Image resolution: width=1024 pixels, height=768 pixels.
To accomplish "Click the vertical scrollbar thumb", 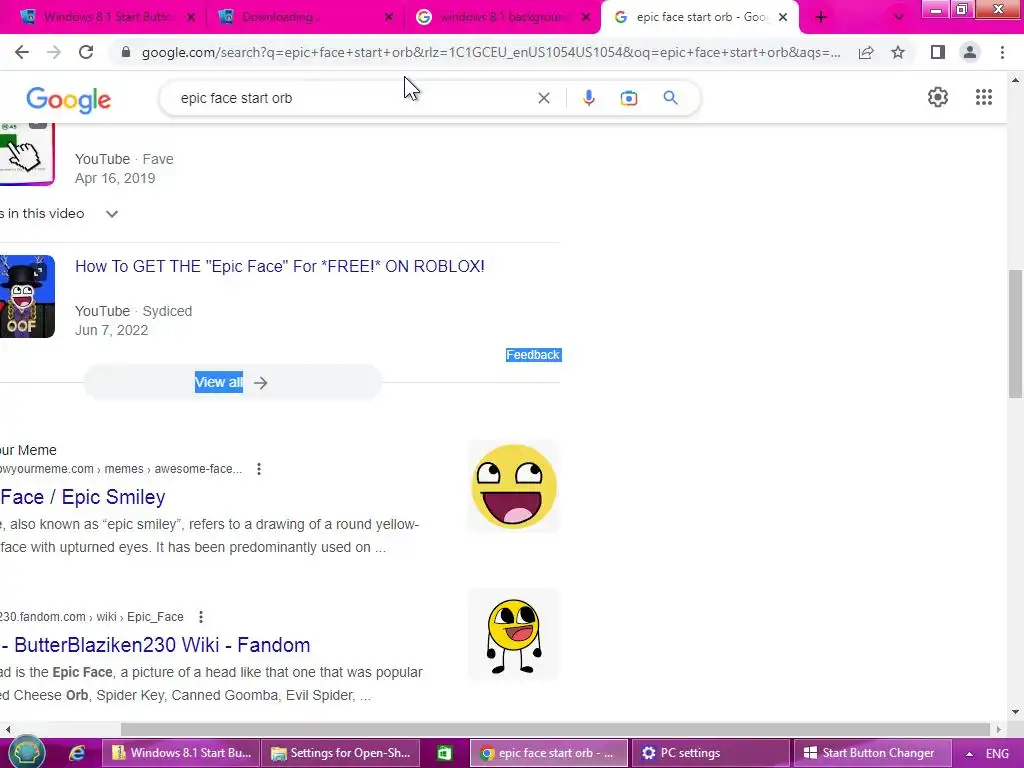I will pyautogui.click(x=1015, y=334).
